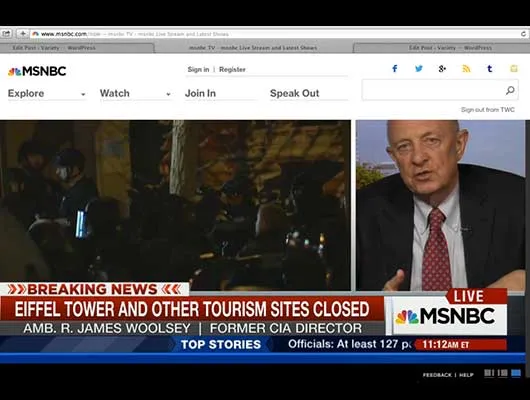Open the MSNBC Facebook page icon
The image size is (530, 400).
pyautogui.click(x=395, y=69)
